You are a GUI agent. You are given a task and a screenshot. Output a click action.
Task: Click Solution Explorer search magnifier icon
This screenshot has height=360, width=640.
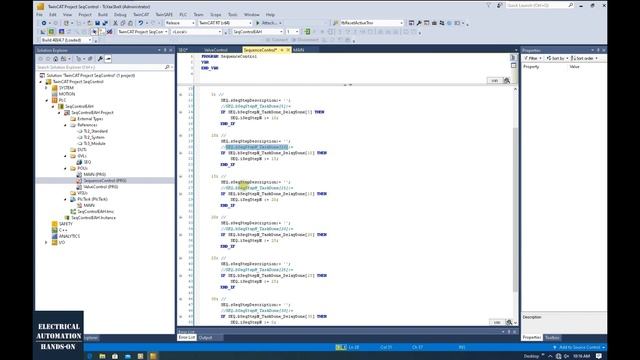pyautogui.click(x=167, y=67)
